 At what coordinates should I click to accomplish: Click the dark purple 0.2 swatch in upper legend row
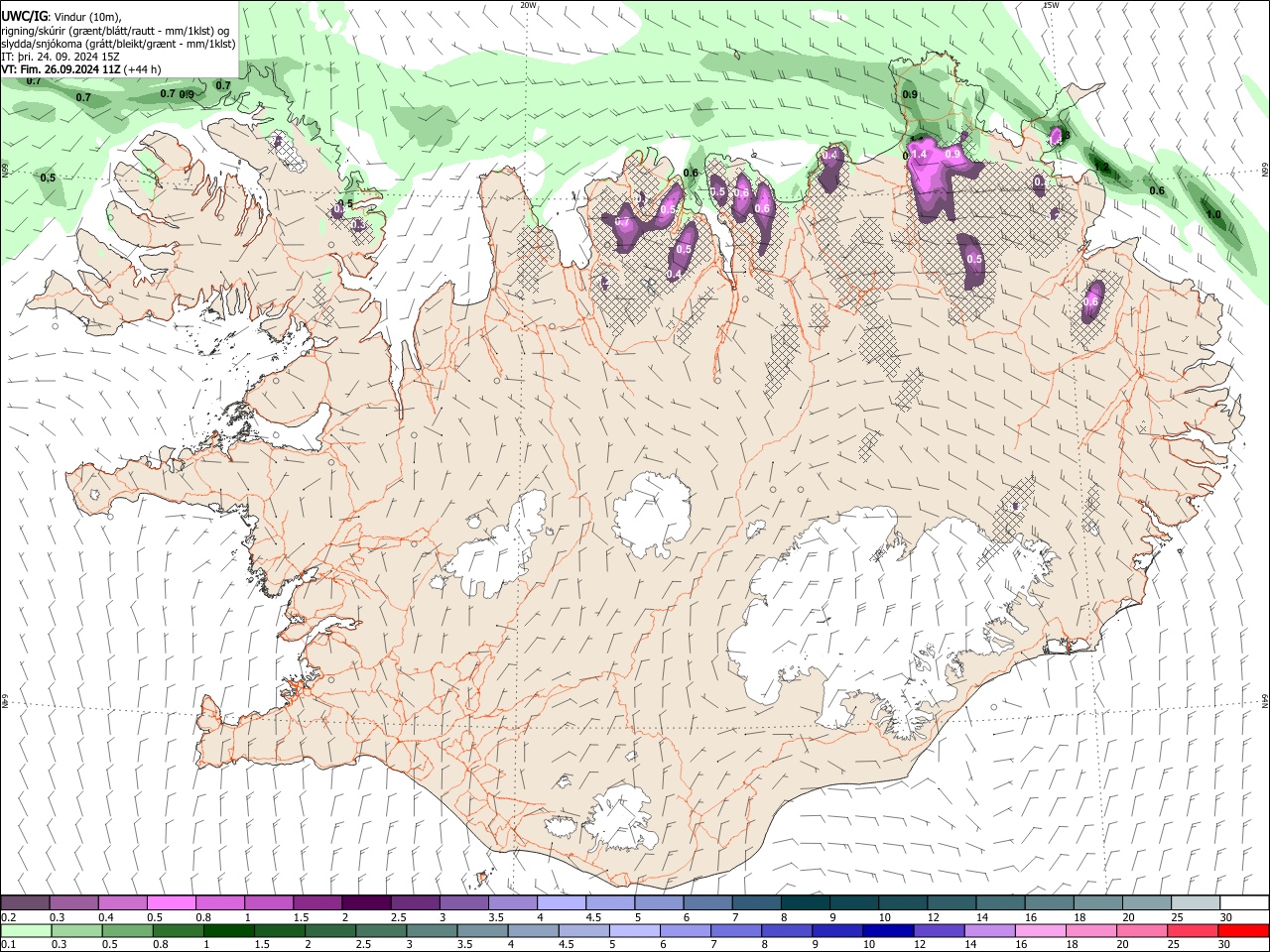coord(25,903)
